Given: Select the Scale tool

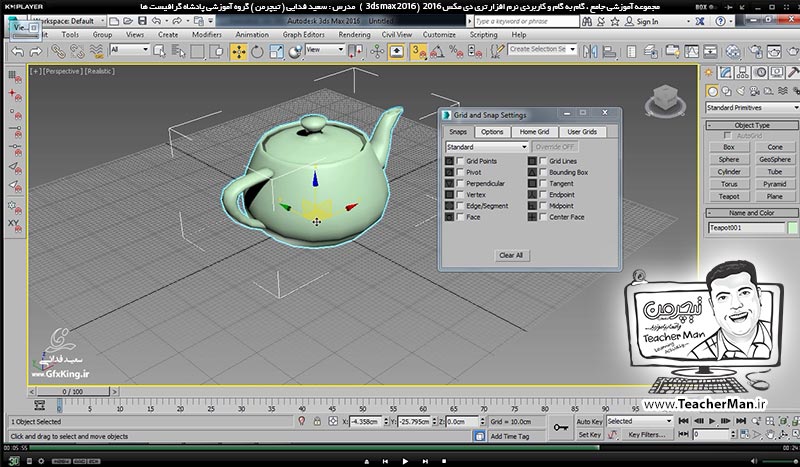Looking at the screenshot, I should [x=276, y=52].
